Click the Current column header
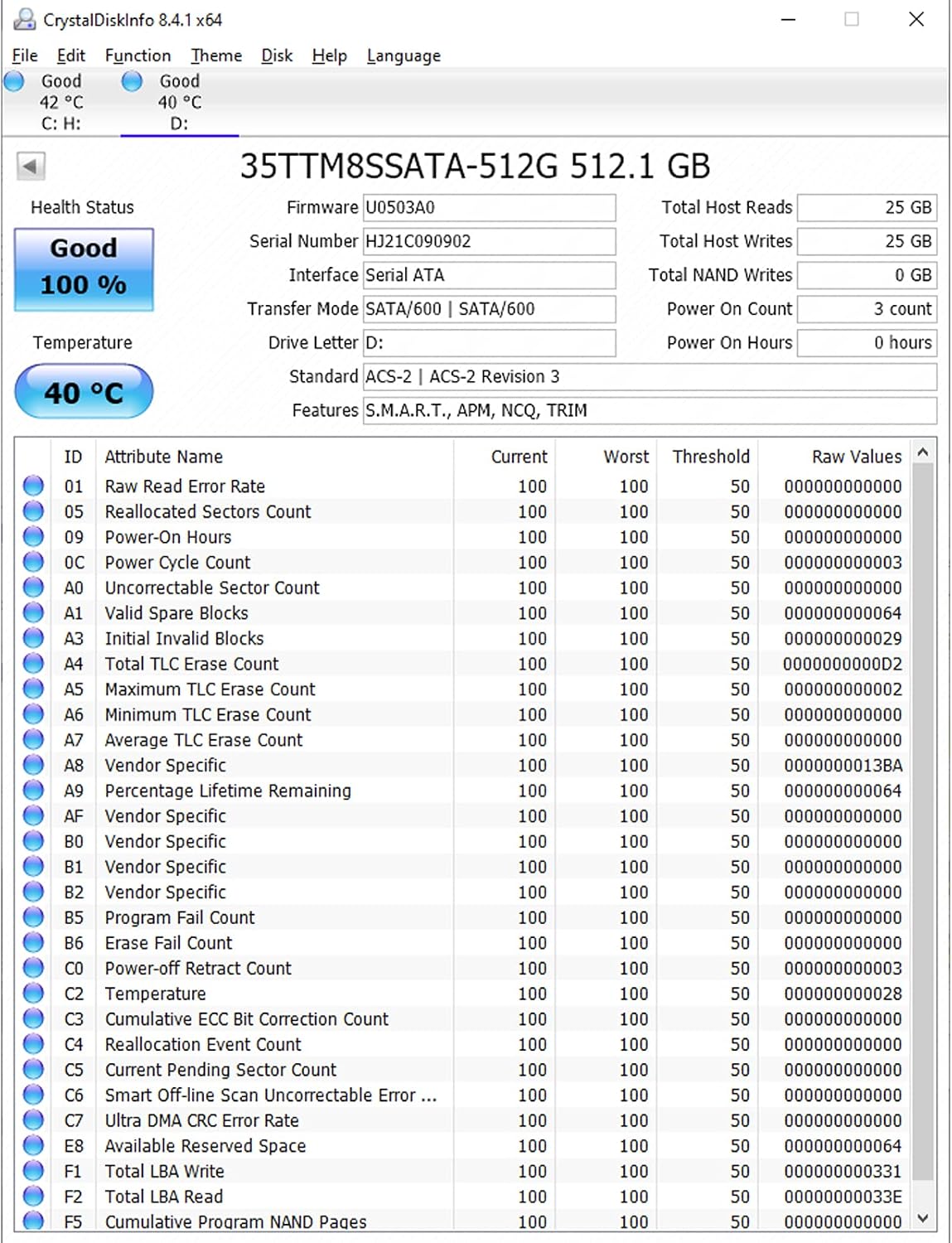Image resolution: width=952 pixels, height=1243 pixels. tap(504, 457)
